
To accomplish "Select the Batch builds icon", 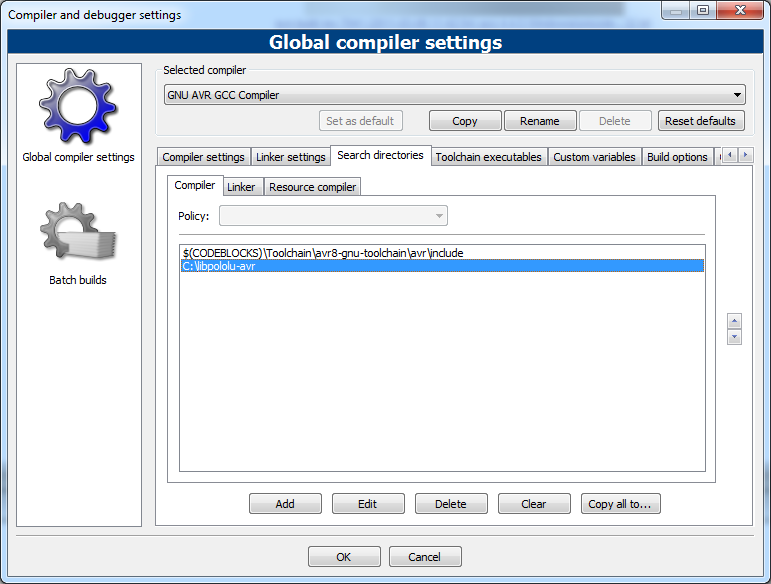I will [x=78, y=236].
